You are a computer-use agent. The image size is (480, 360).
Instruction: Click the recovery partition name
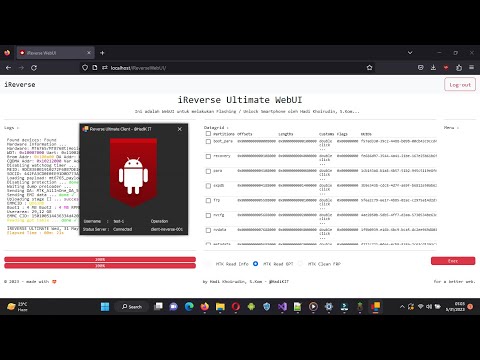[x=222, y=156]
